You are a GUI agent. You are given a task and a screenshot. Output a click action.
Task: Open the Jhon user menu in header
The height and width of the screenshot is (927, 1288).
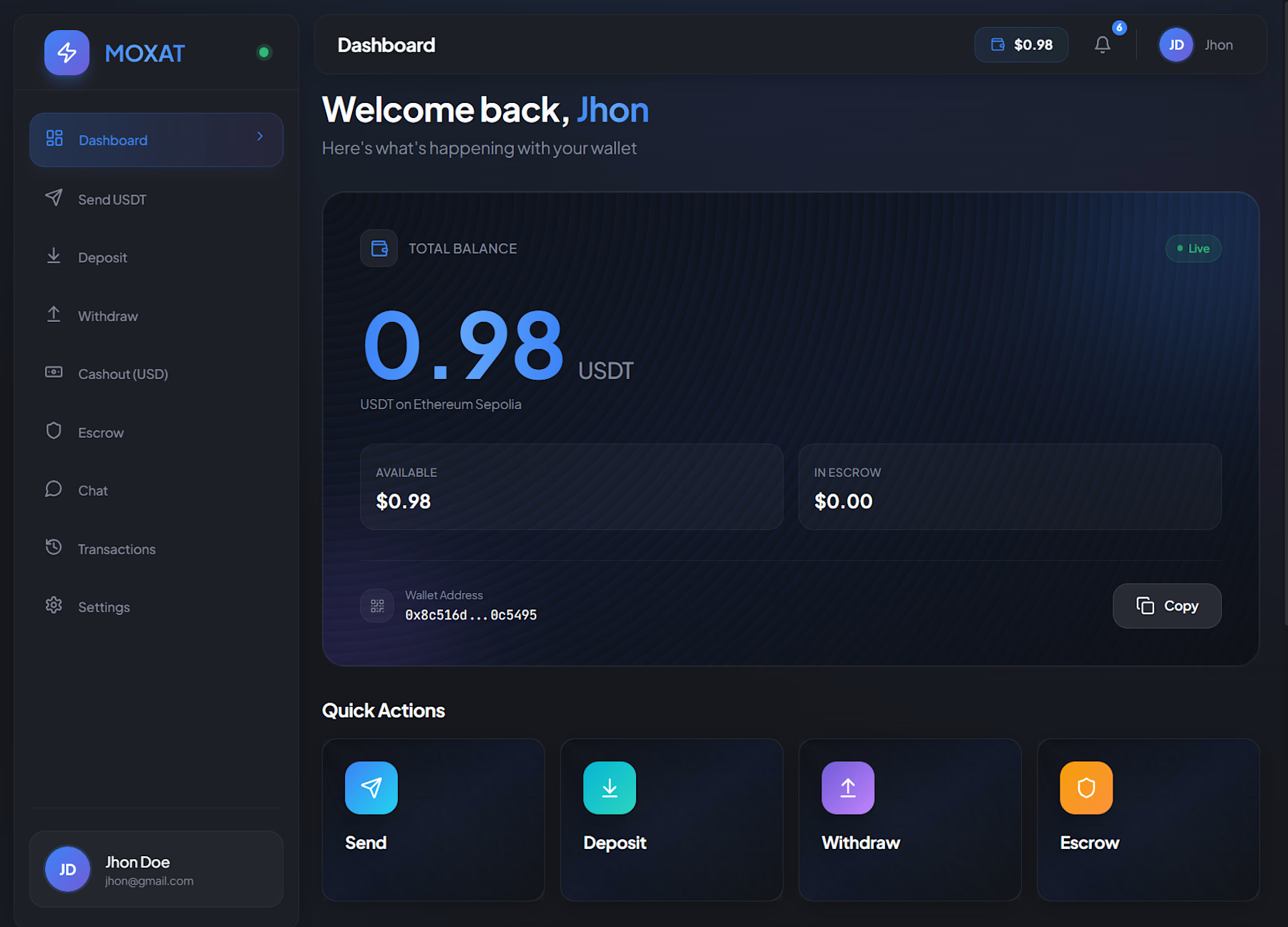pos(1196,45)
